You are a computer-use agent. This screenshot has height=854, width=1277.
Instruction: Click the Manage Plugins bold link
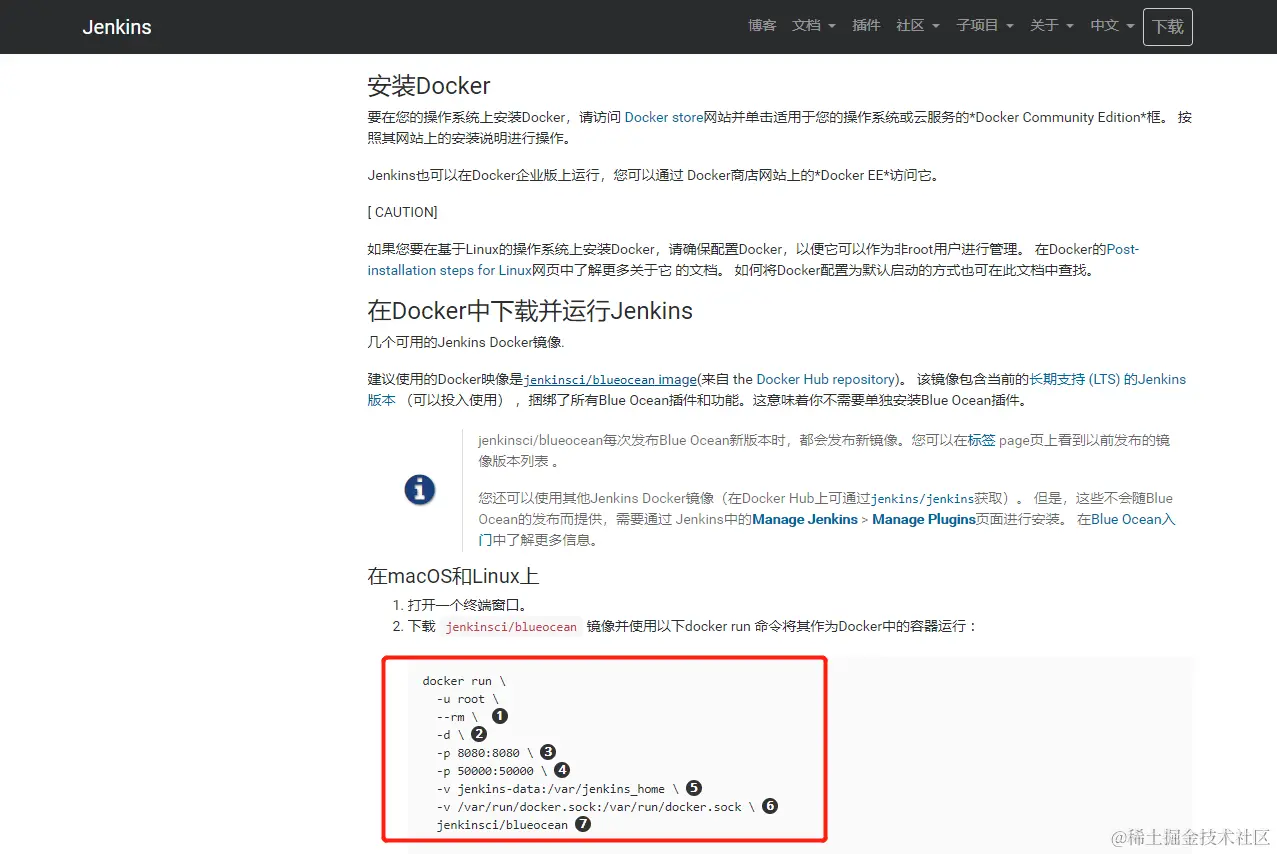[x=924, y=519]
